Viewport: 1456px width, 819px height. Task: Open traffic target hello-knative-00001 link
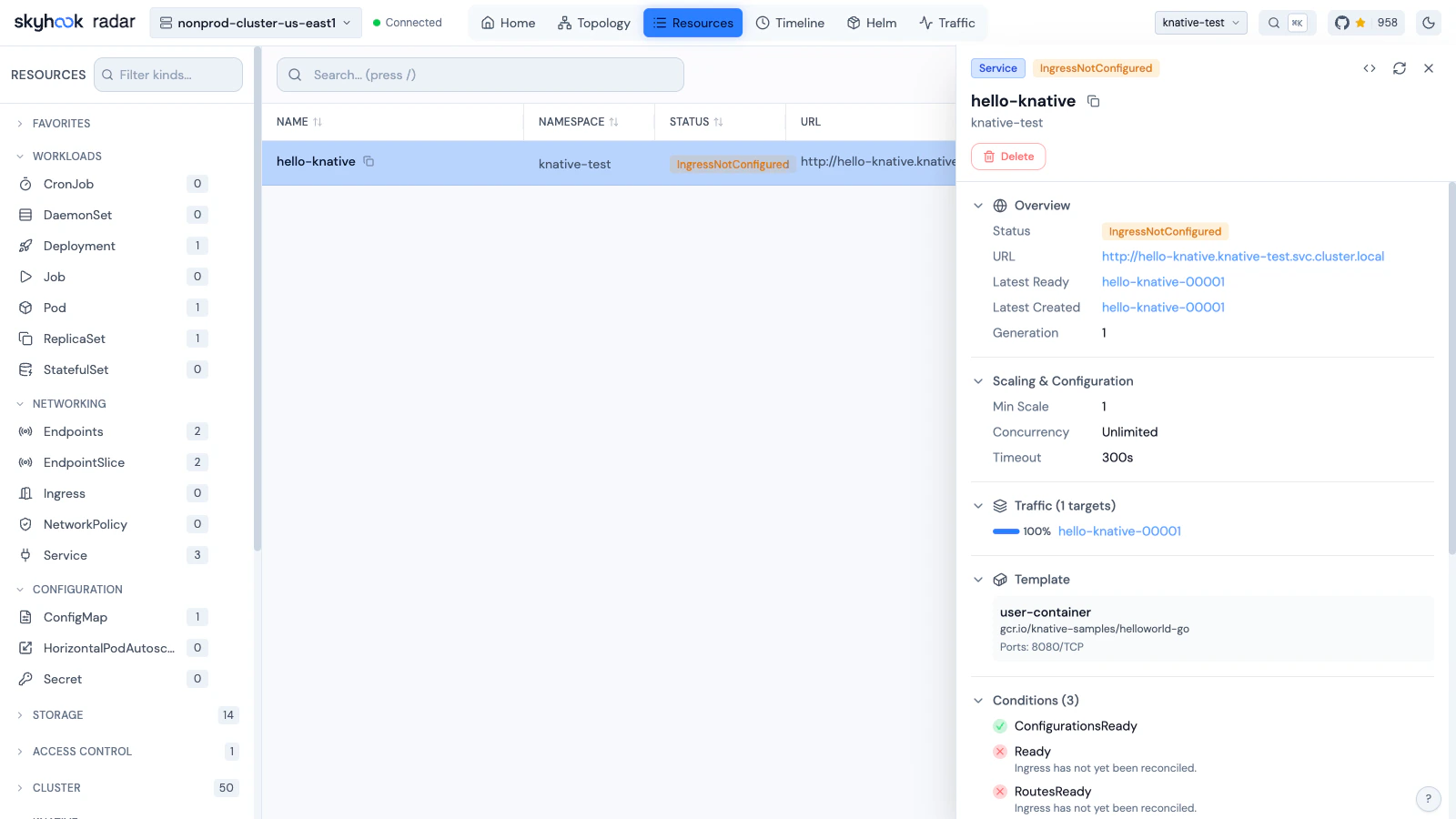tap(1119, 531)
